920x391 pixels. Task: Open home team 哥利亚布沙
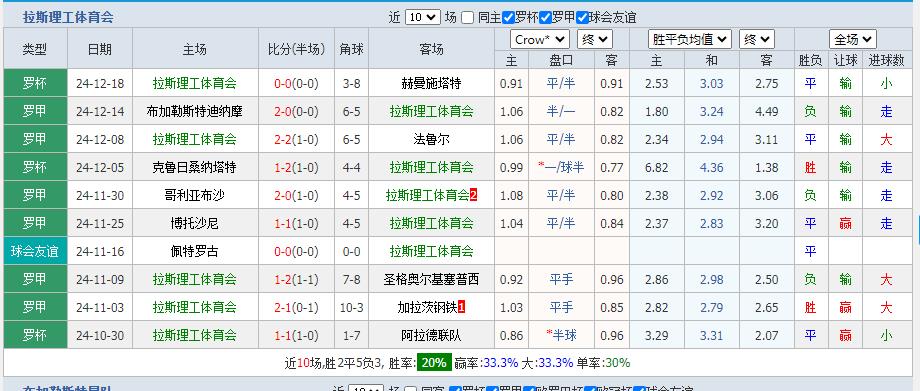[x=194, y=196]
